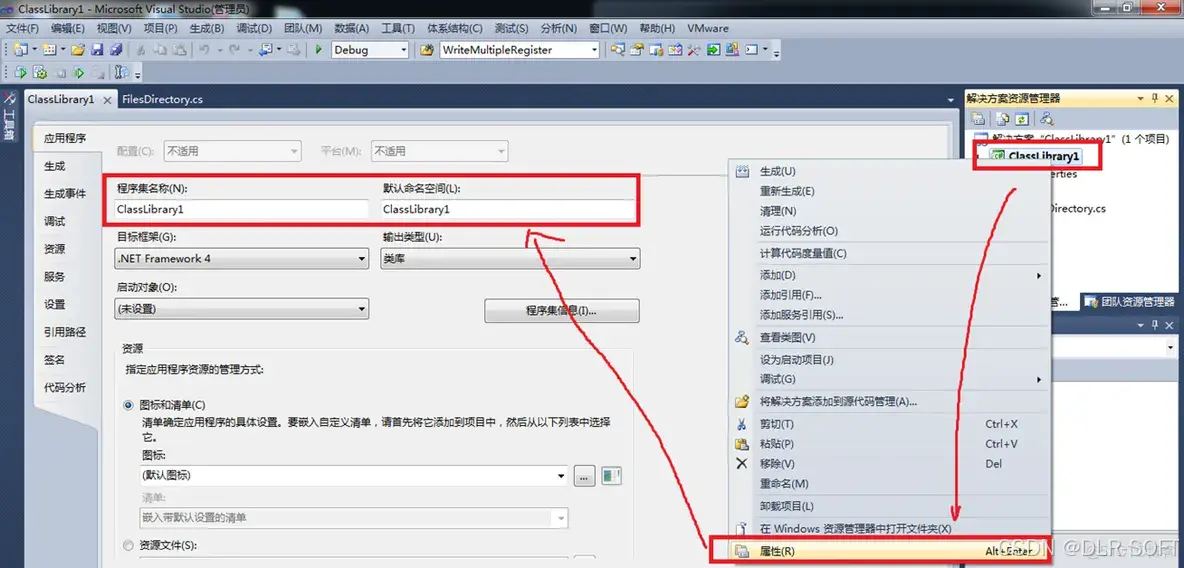Choose 卸载项目(L) in context menu

click(891, 506)
